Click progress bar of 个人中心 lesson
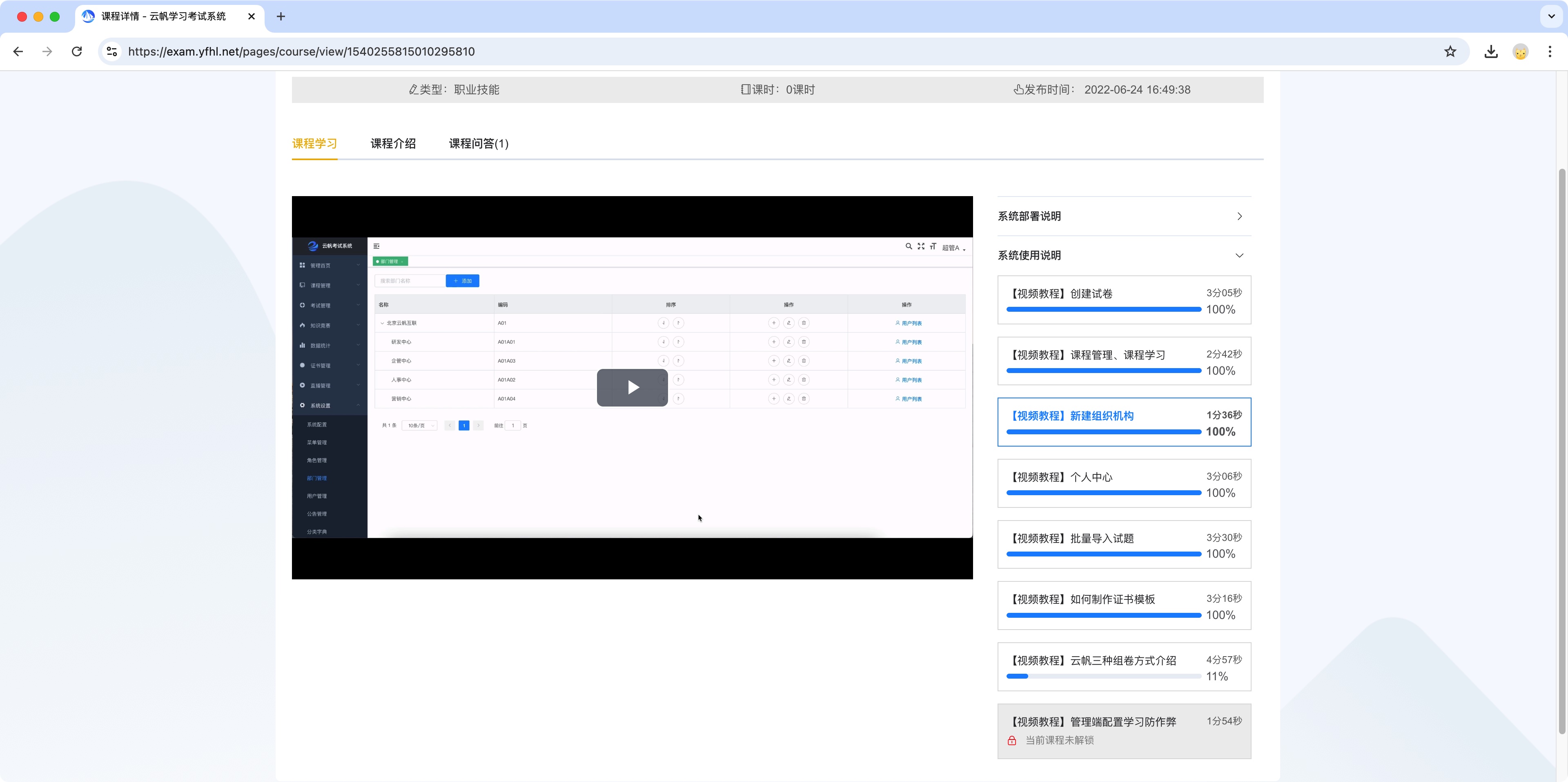 pyautogui.click(x=1104, y=493)
